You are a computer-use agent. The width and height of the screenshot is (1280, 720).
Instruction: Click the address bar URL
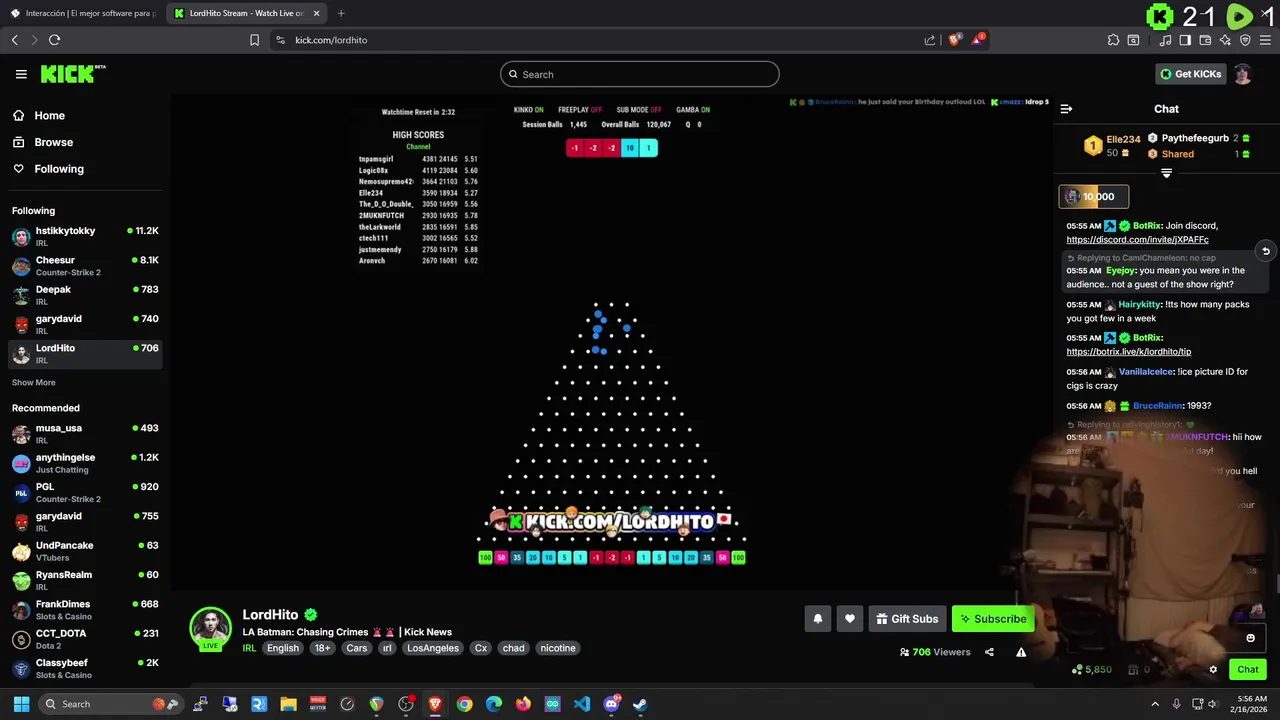[331, 40]
